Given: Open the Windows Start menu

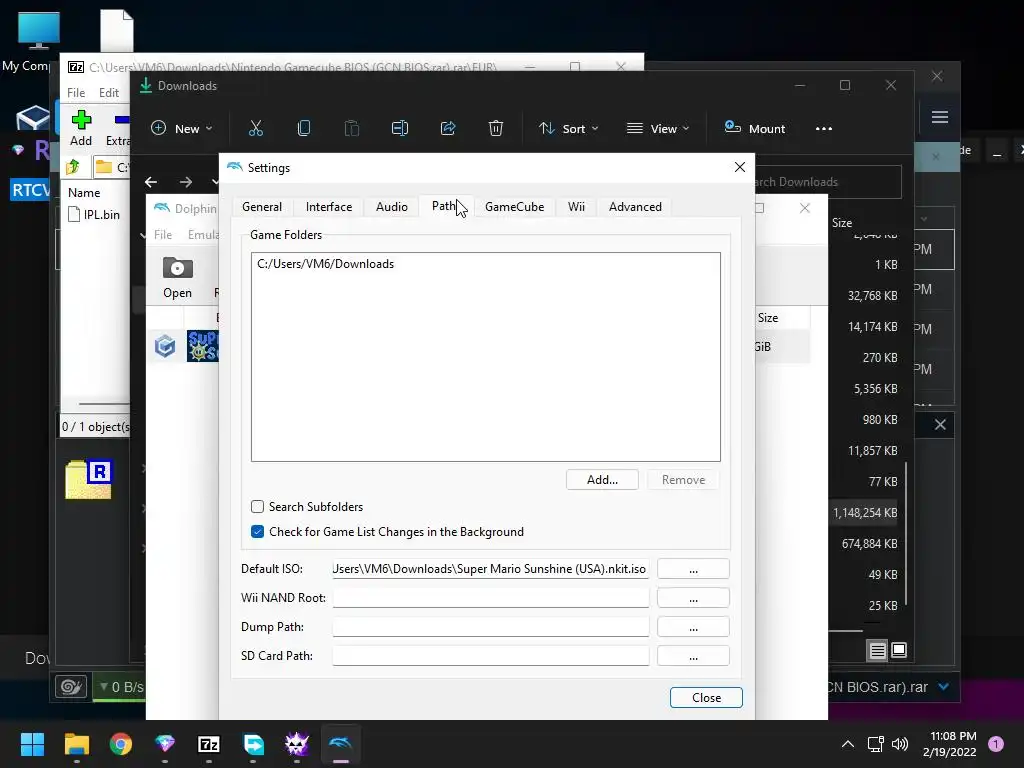Looking at the screenshot, I should click(32, 744).
